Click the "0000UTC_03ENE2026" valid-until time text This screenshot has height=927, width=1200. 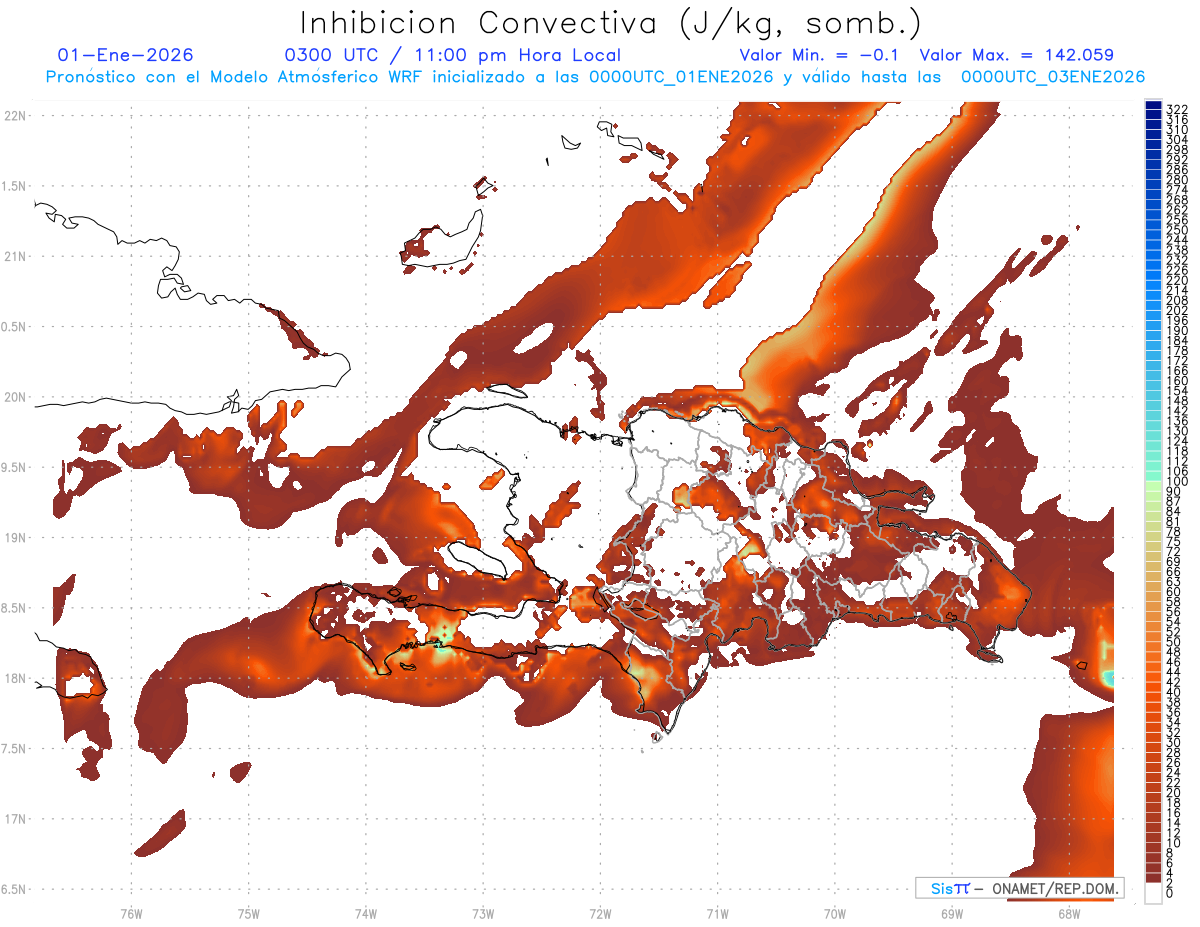(x=1052, y=77)
